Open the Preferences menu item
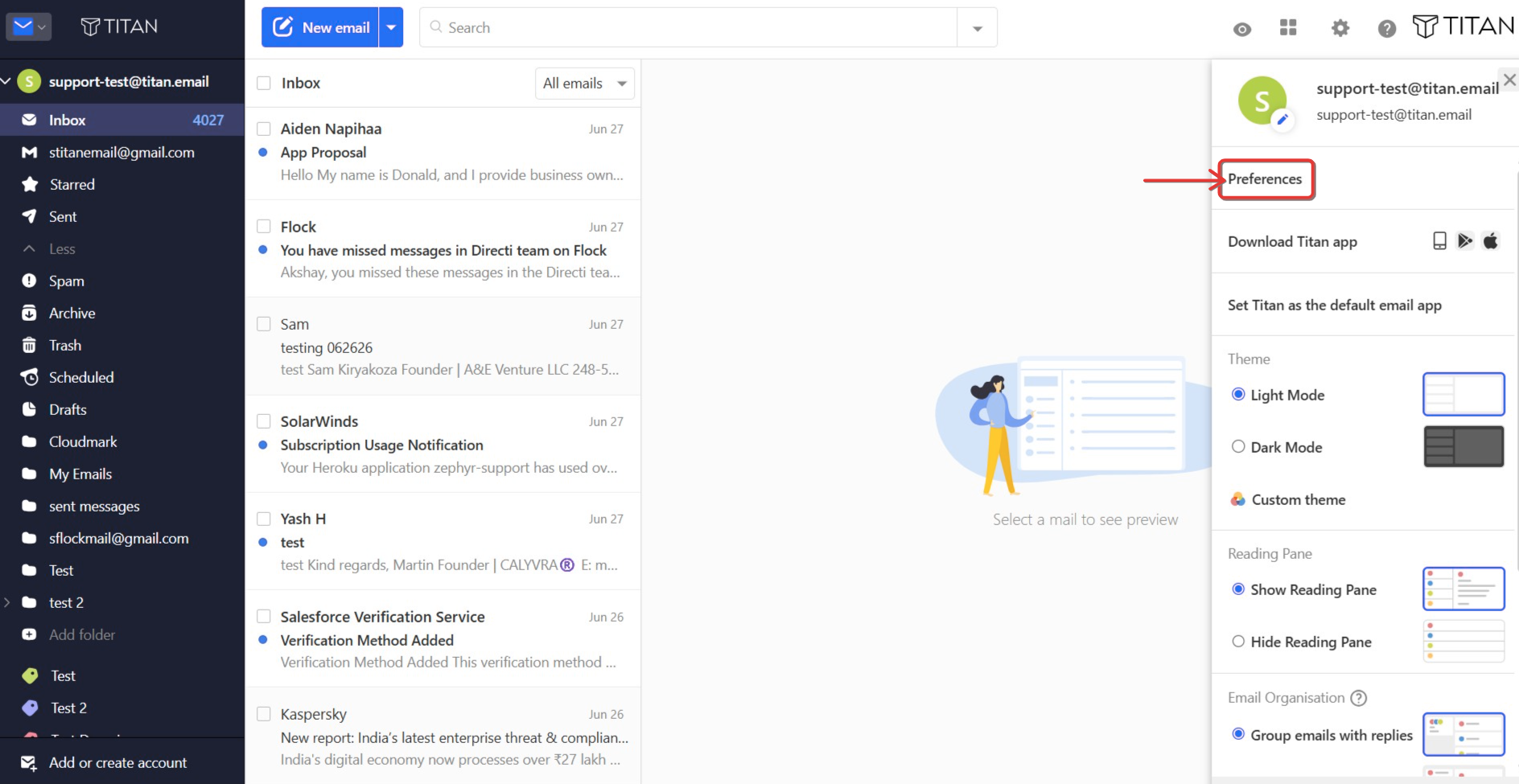The image size is (1519, 784). [x=1266, y=179]
